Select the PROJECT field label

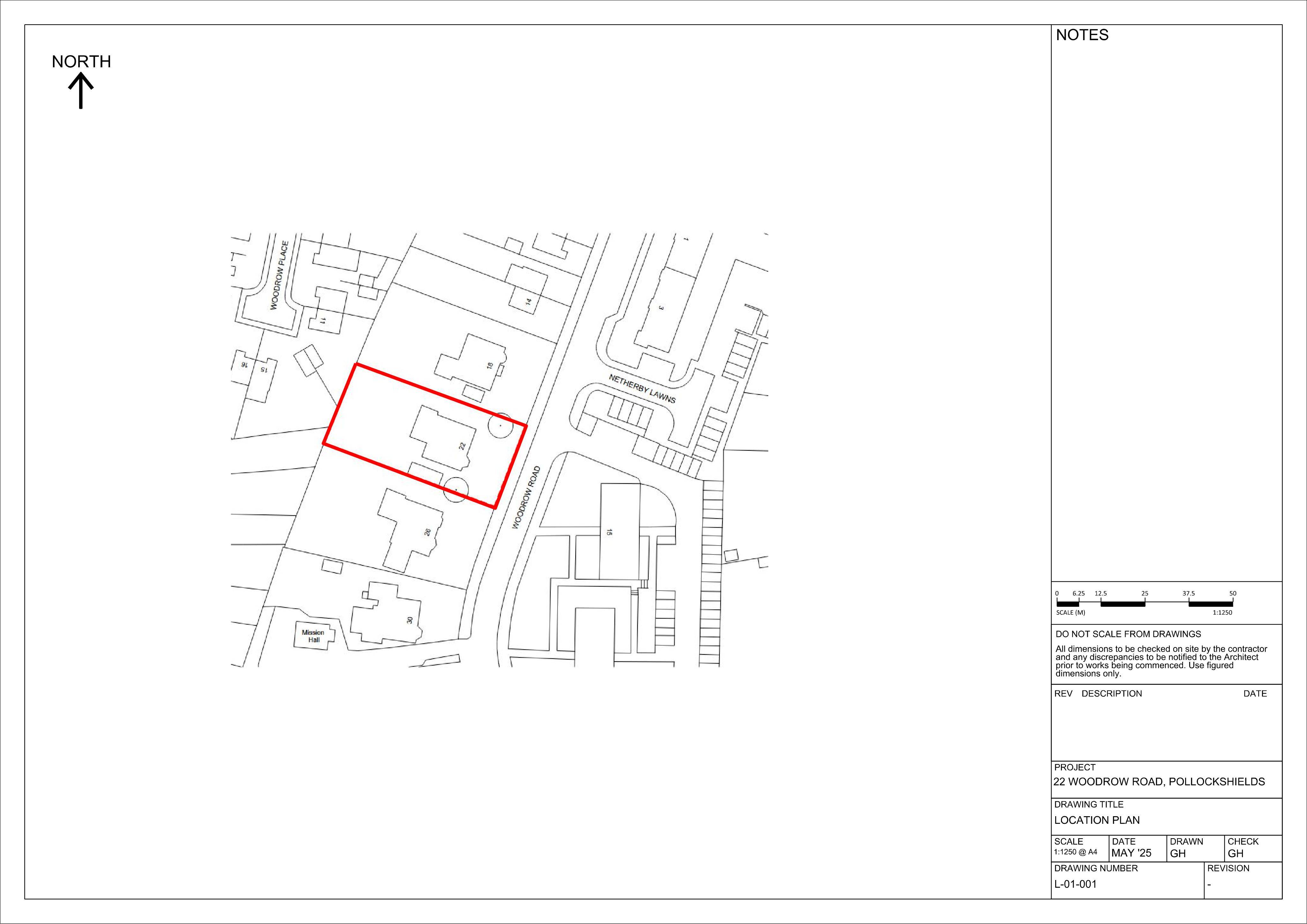click(x=1075, y=767)
